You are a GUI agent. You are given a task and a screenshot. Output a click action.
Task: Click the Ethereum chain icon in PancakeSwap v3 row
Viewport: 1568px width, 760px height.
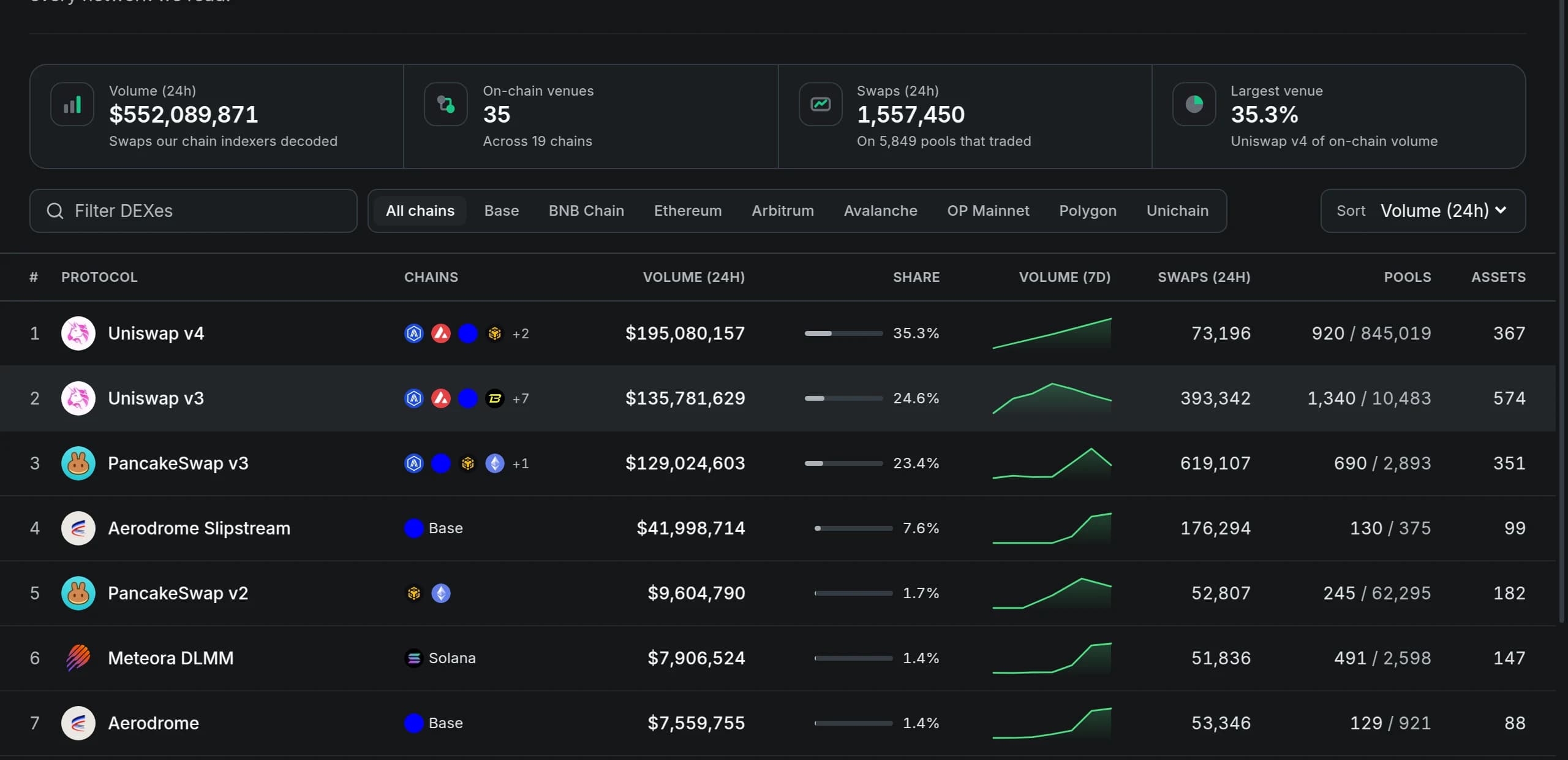pos(495,463)
